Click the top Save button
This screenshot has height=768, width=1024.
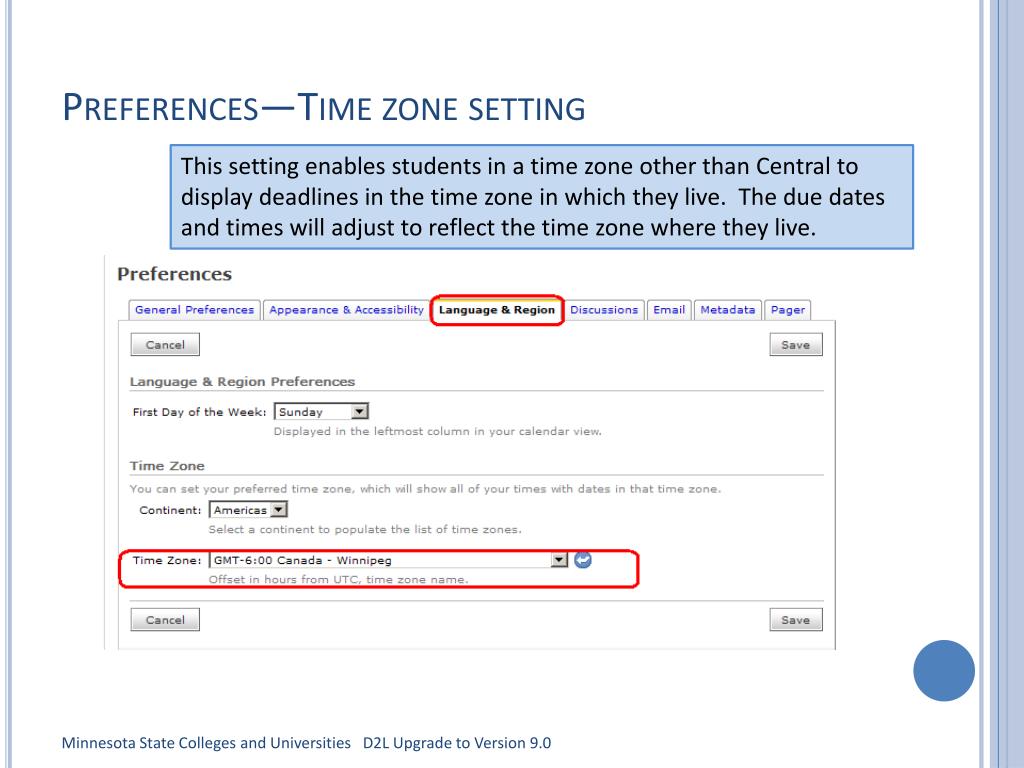click(x=795, y=345)
